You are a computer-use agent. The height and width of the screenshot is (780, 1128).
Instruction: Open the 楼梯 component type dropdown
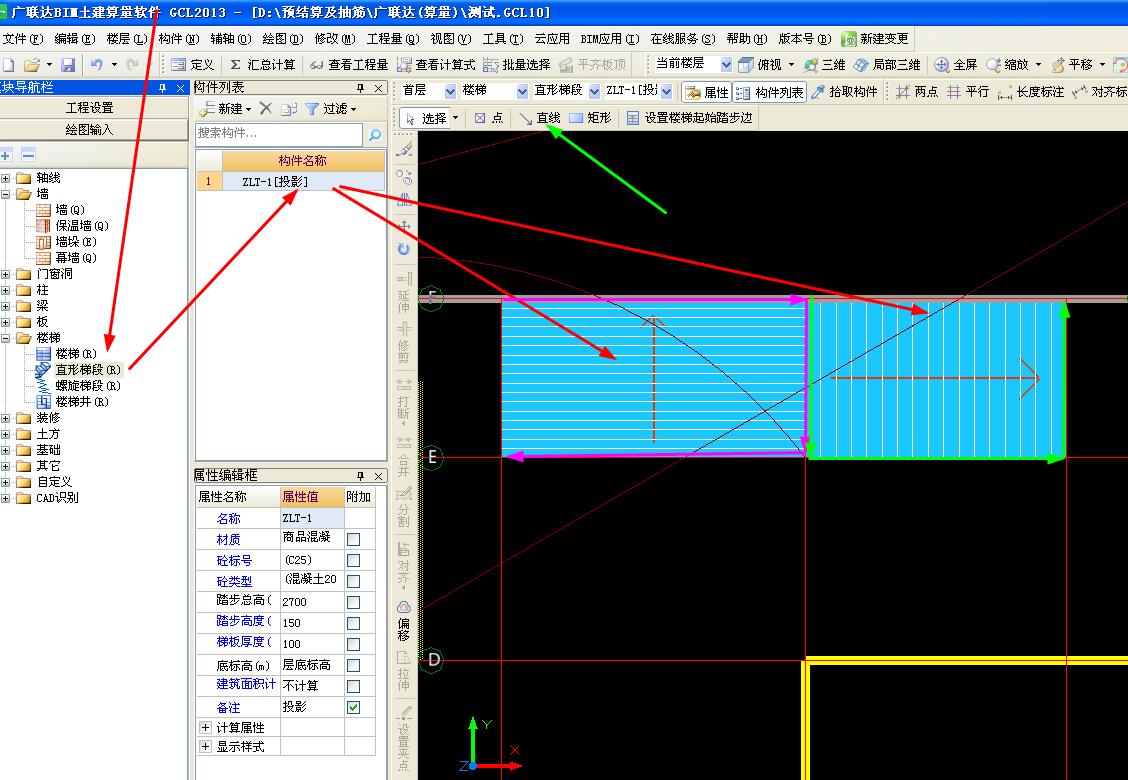[x=522, y=91]
